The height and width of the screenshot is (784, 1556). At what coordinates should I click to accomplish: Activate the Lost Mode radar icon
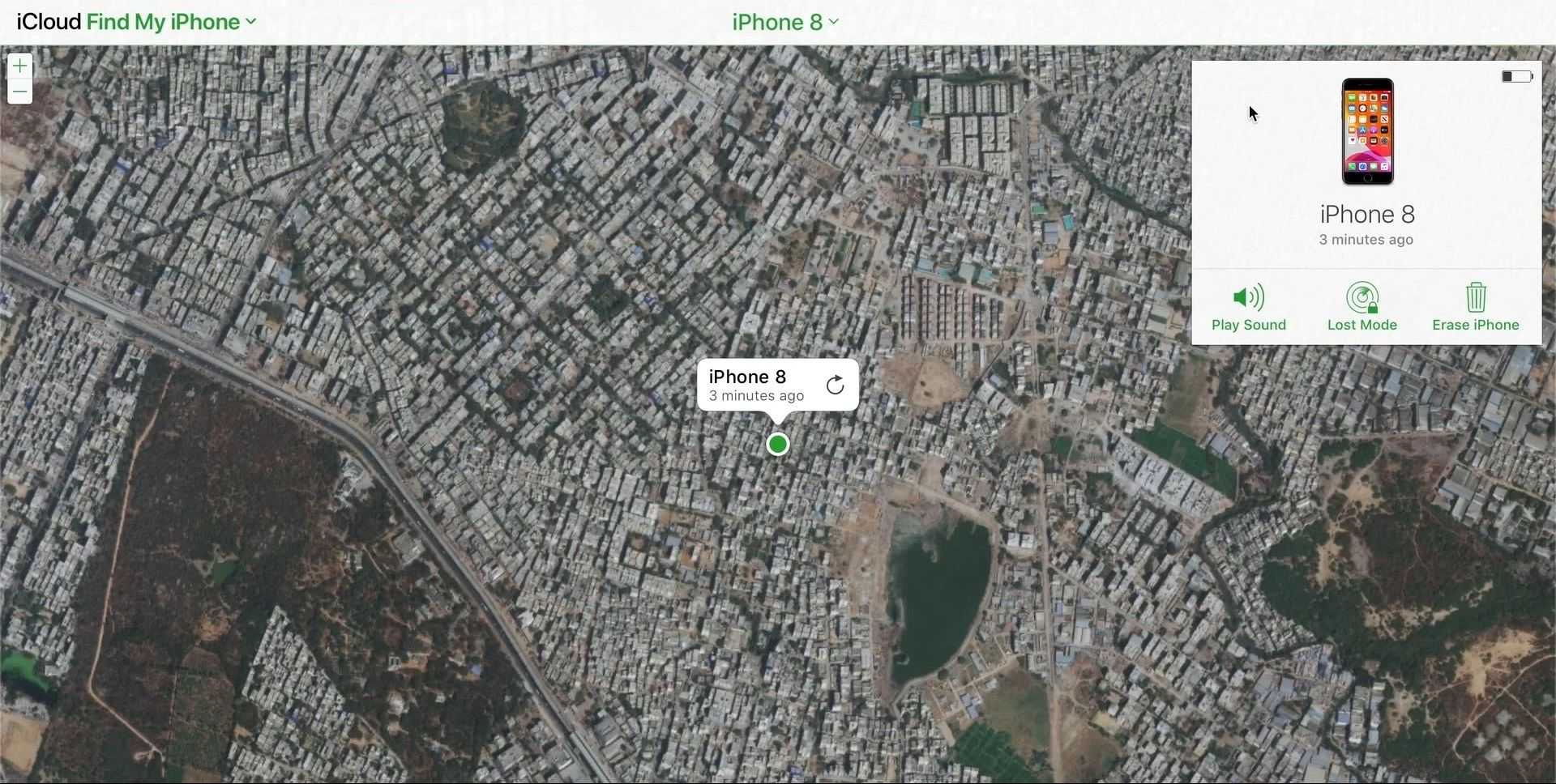(1362, 297)
